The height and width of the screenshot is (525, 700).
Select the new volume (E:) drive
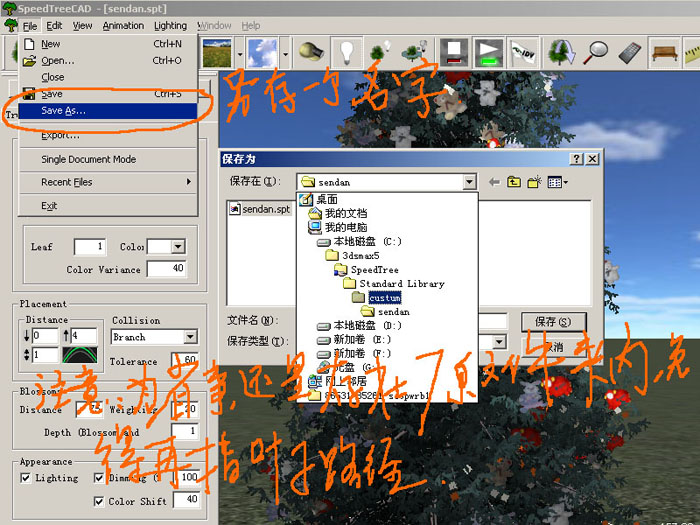pos(354,340)
